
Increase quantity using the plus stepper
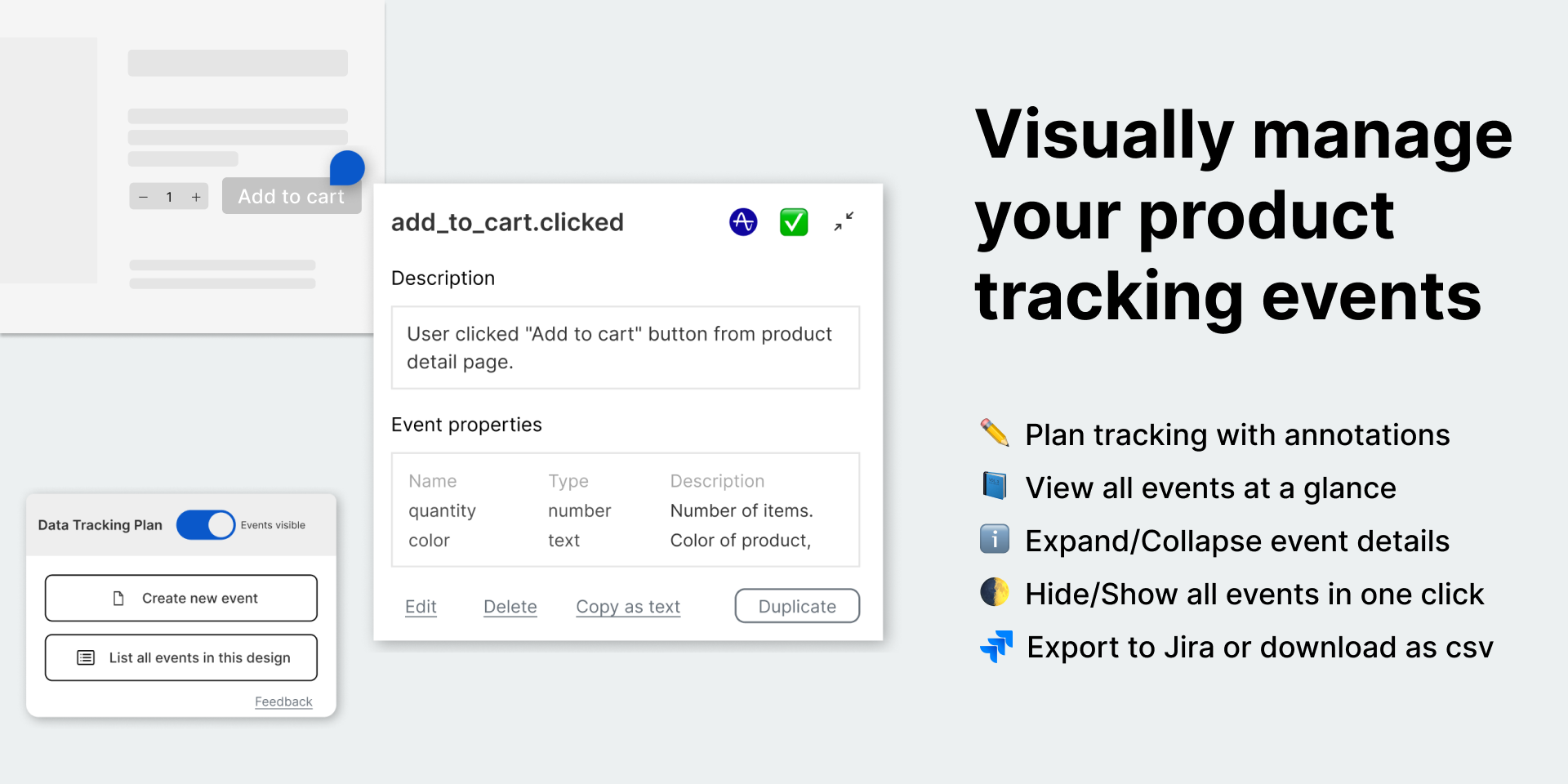pyautogui.click(x=196, y=196)
